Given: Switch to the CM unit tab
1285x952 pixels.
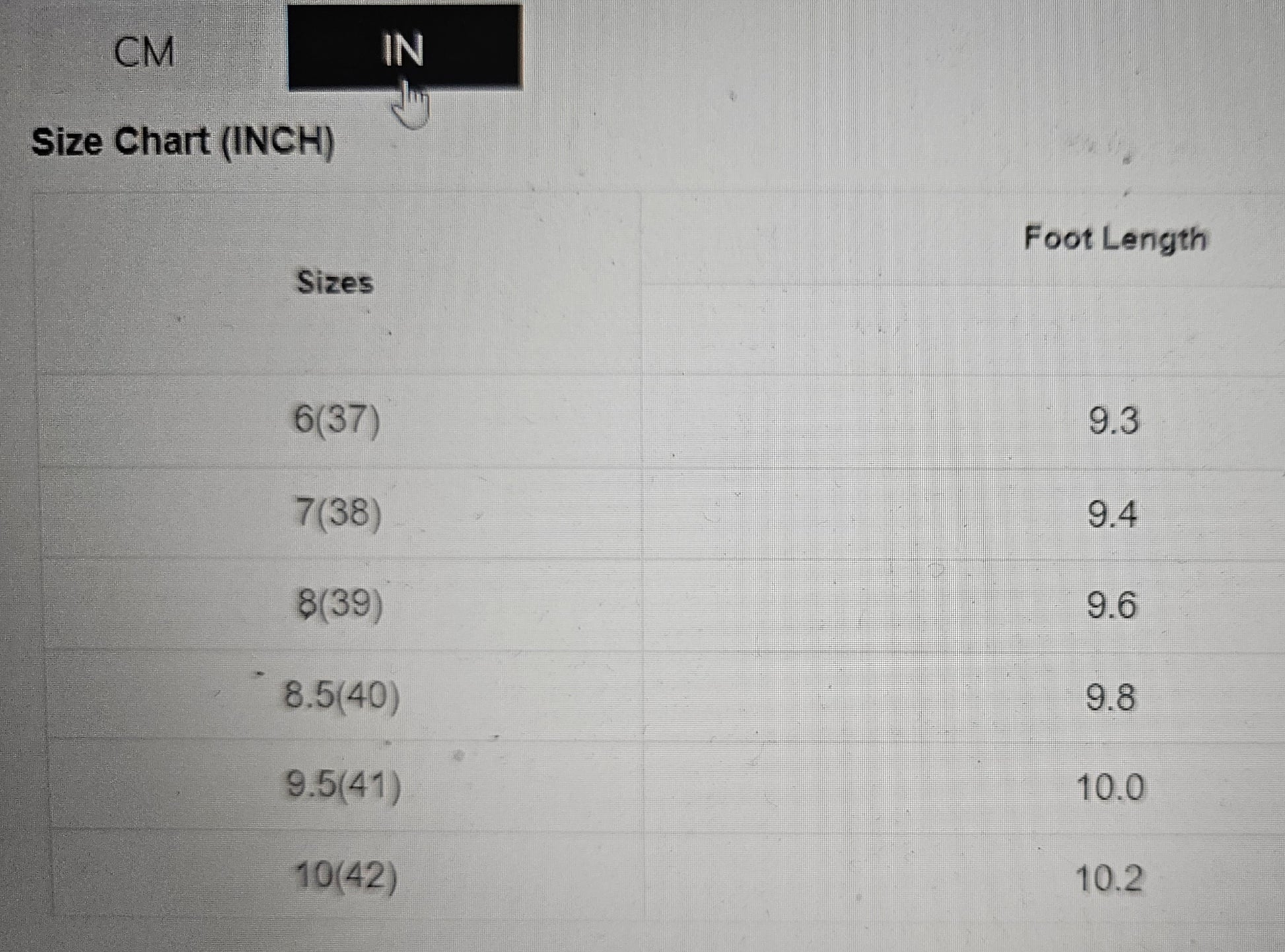Looking at the screenshot, I should tap(143, 51).
